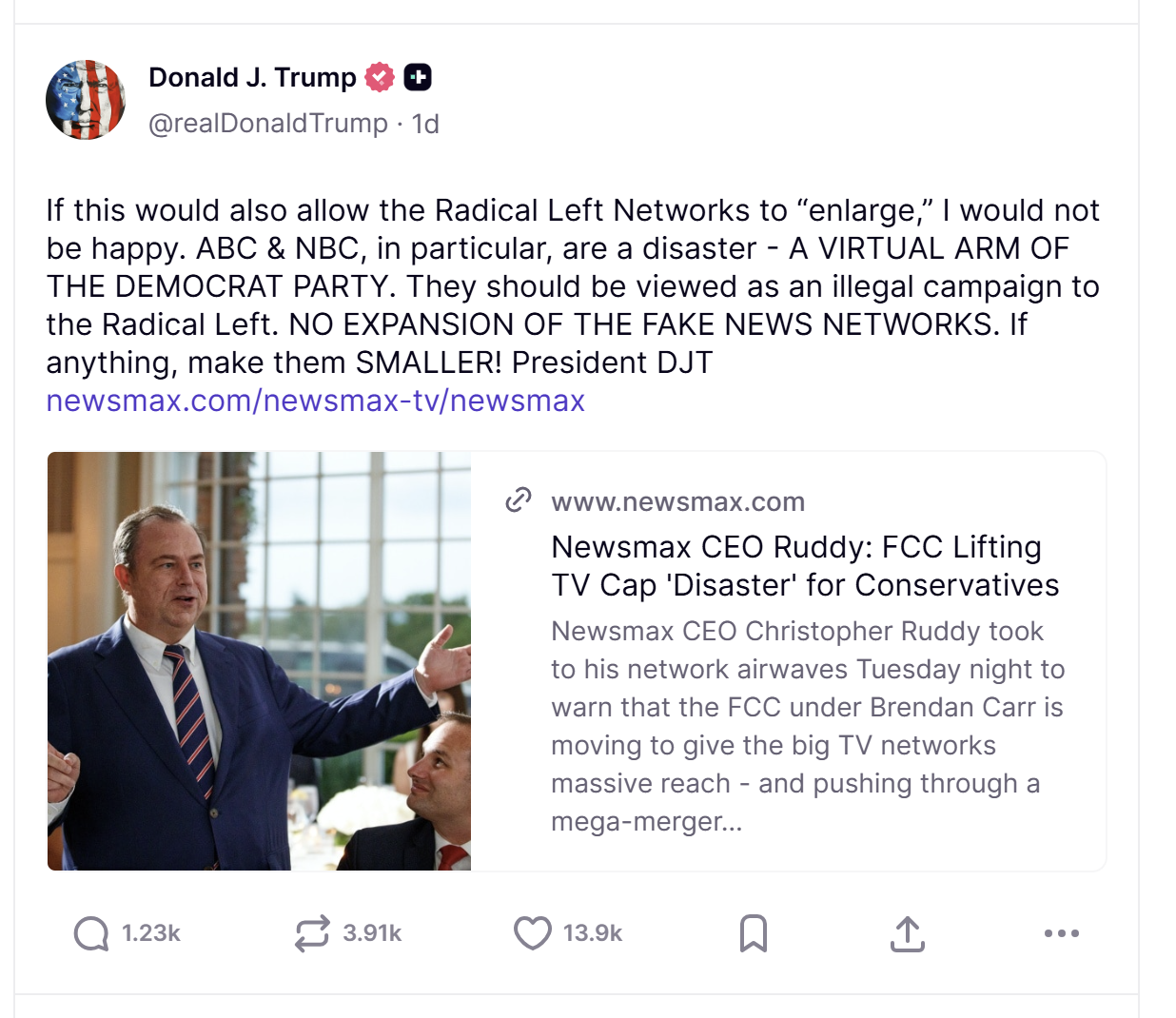This screenshot has height=1018, width=1176.
Task: Open the newsmax.com/newsmax-tv/newsmax hyperlink
Action: (x=315, y=401)
